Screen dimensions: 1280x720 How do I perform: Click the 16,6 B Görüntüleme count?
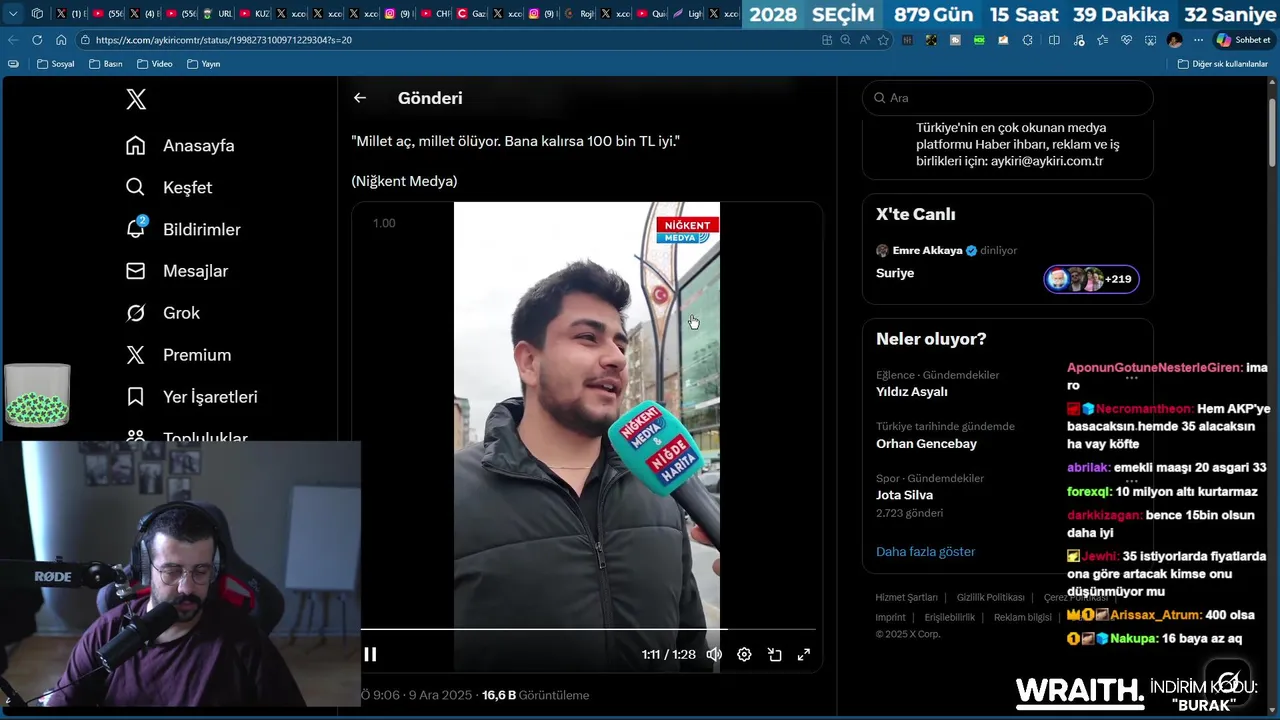click(x=535, y=695)
